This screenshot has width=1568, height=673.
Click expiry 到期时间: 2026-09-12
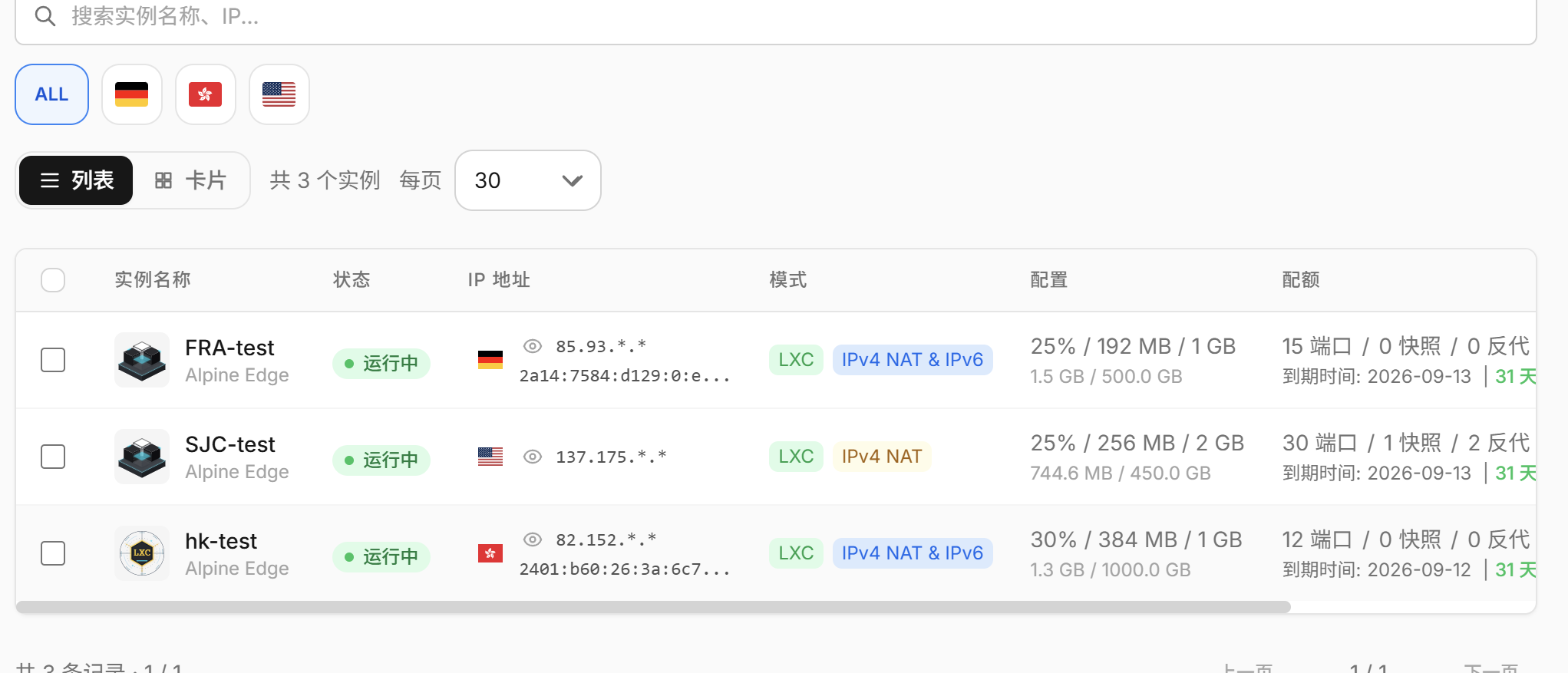point(1377,570)
